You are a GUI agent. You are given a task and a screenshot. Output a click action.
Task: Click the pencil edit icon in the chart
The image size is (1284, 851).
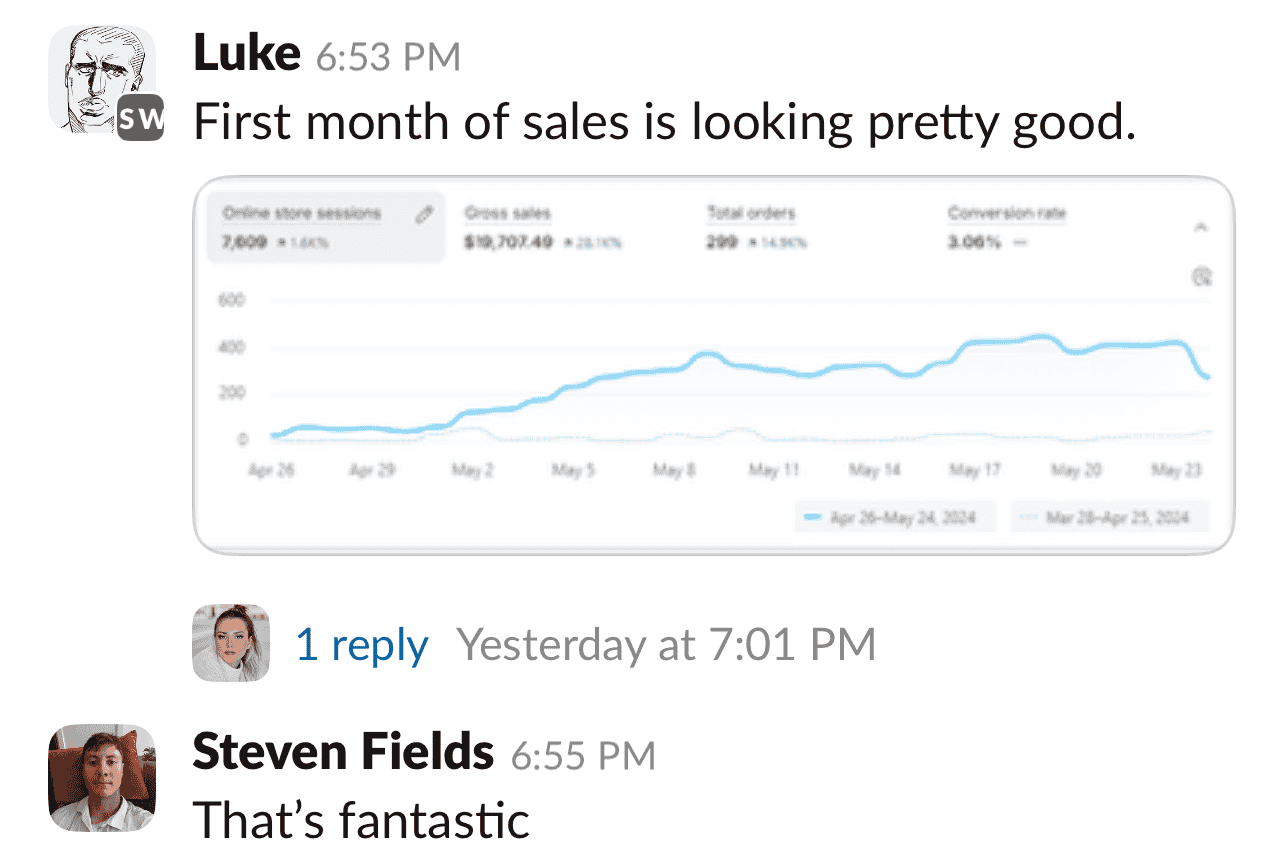tap(424, 214)
